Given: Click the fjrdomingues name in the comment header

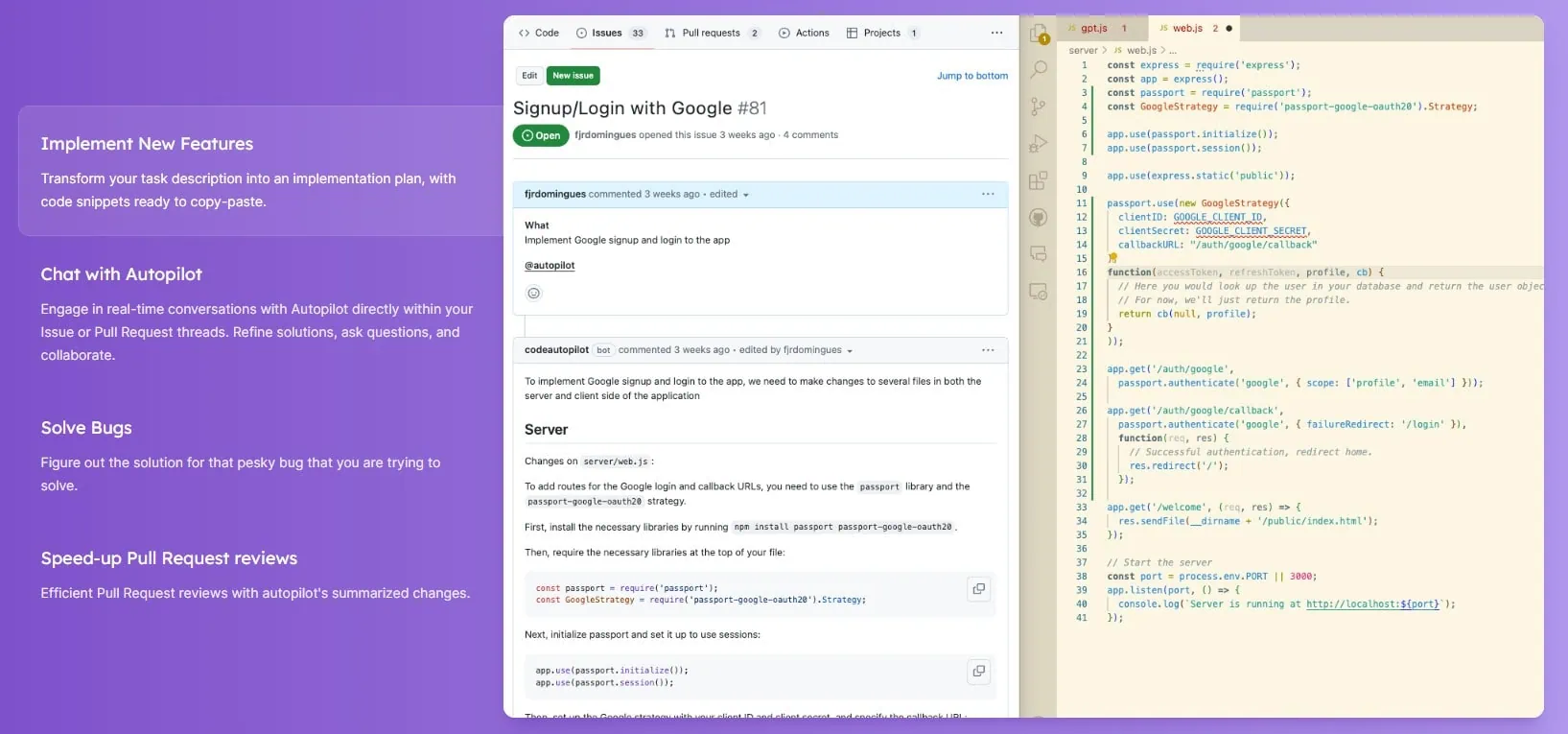Looking at the screenshot, I should pyautogui.click(x=555, y=194).
